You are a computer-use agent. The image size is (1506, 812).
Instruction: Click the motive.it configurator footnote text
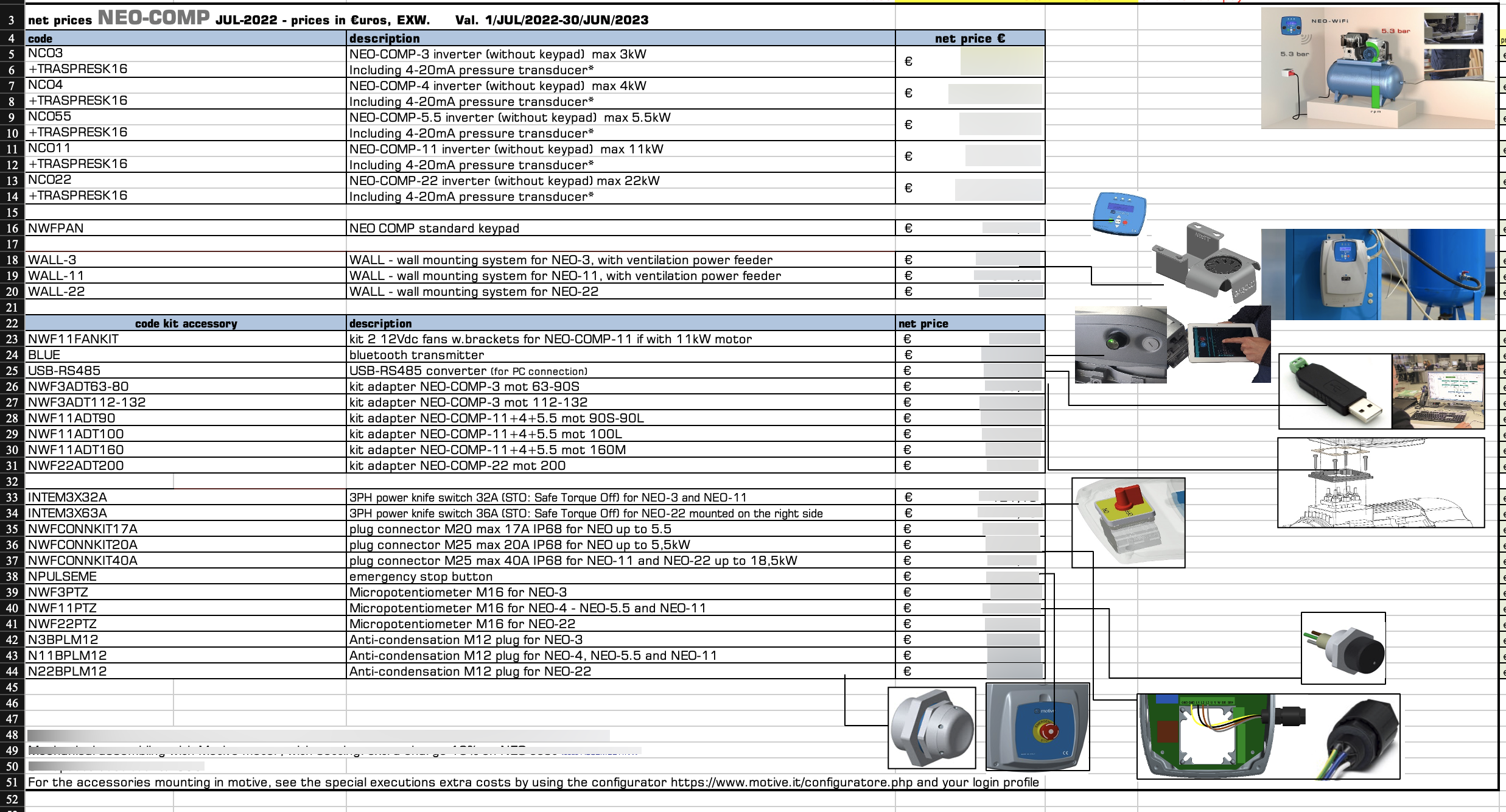(x=533, y=782)
